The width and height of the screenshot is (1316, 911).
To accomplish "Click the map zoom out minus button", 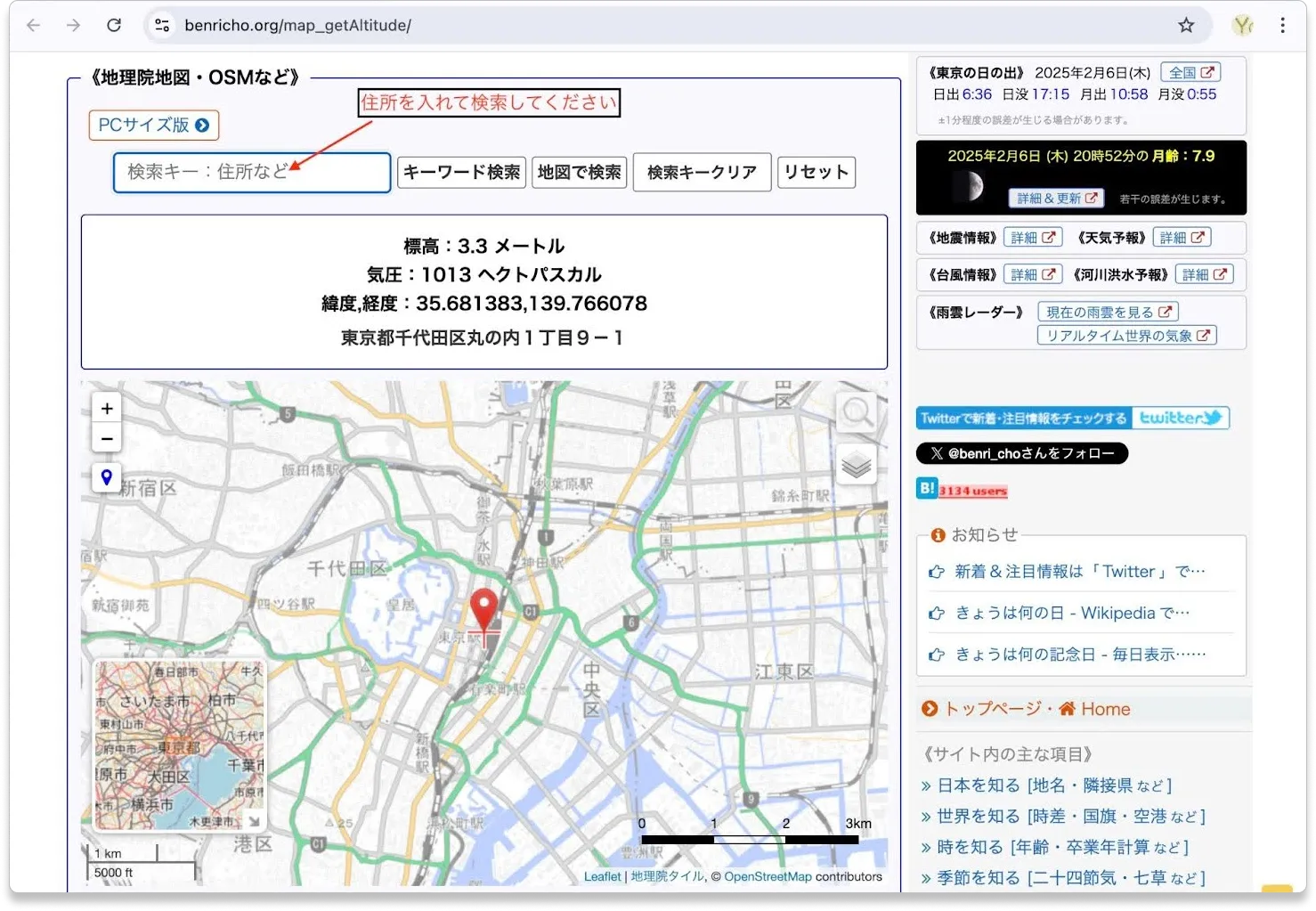I will tap(107, 439).
